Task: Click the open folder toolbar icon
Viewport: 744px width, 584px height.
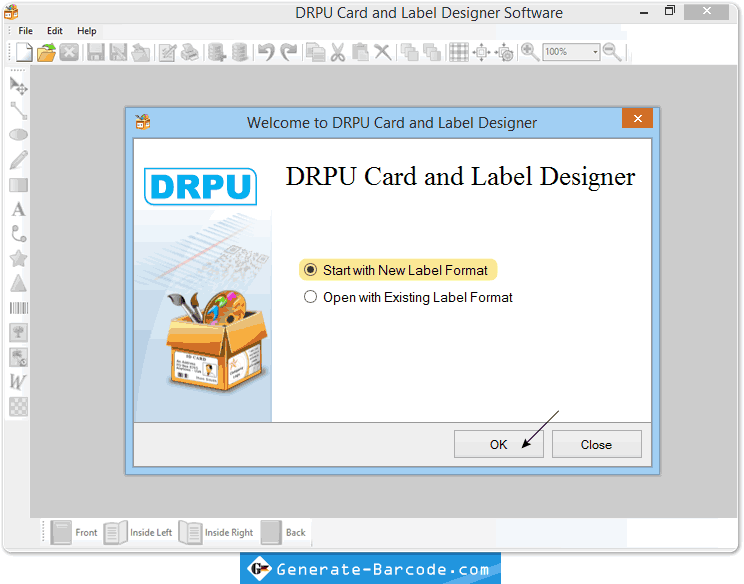Action: (46, 52)
